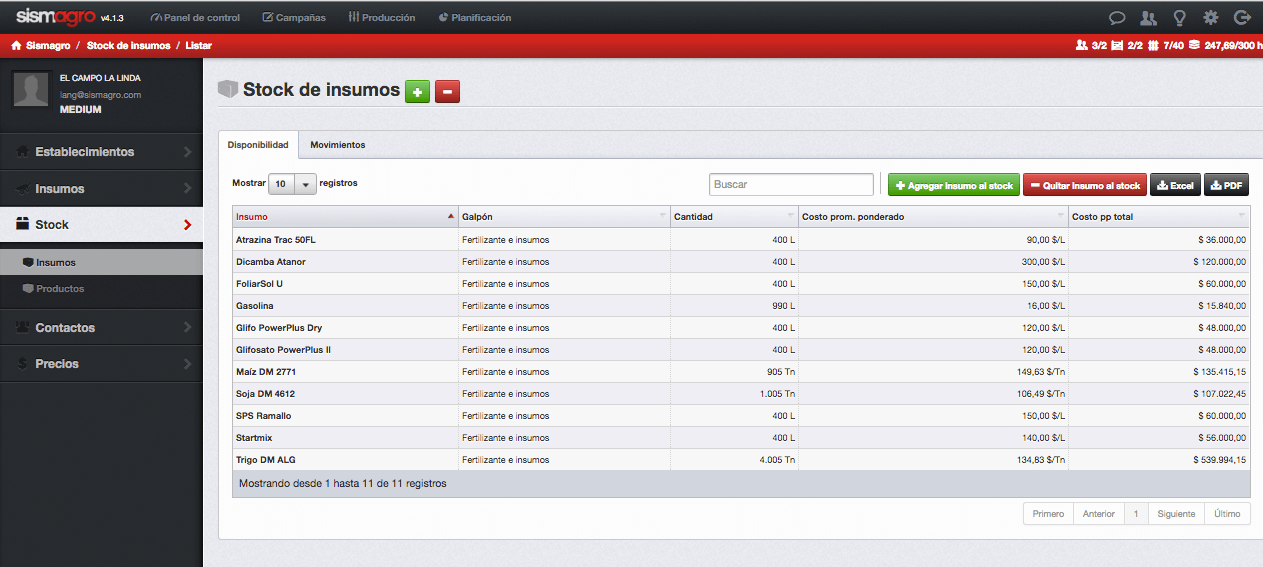This screenshot has width=1263, height=567.
Task: Click the logout arrow icon
Action: tap(1242, 17)
